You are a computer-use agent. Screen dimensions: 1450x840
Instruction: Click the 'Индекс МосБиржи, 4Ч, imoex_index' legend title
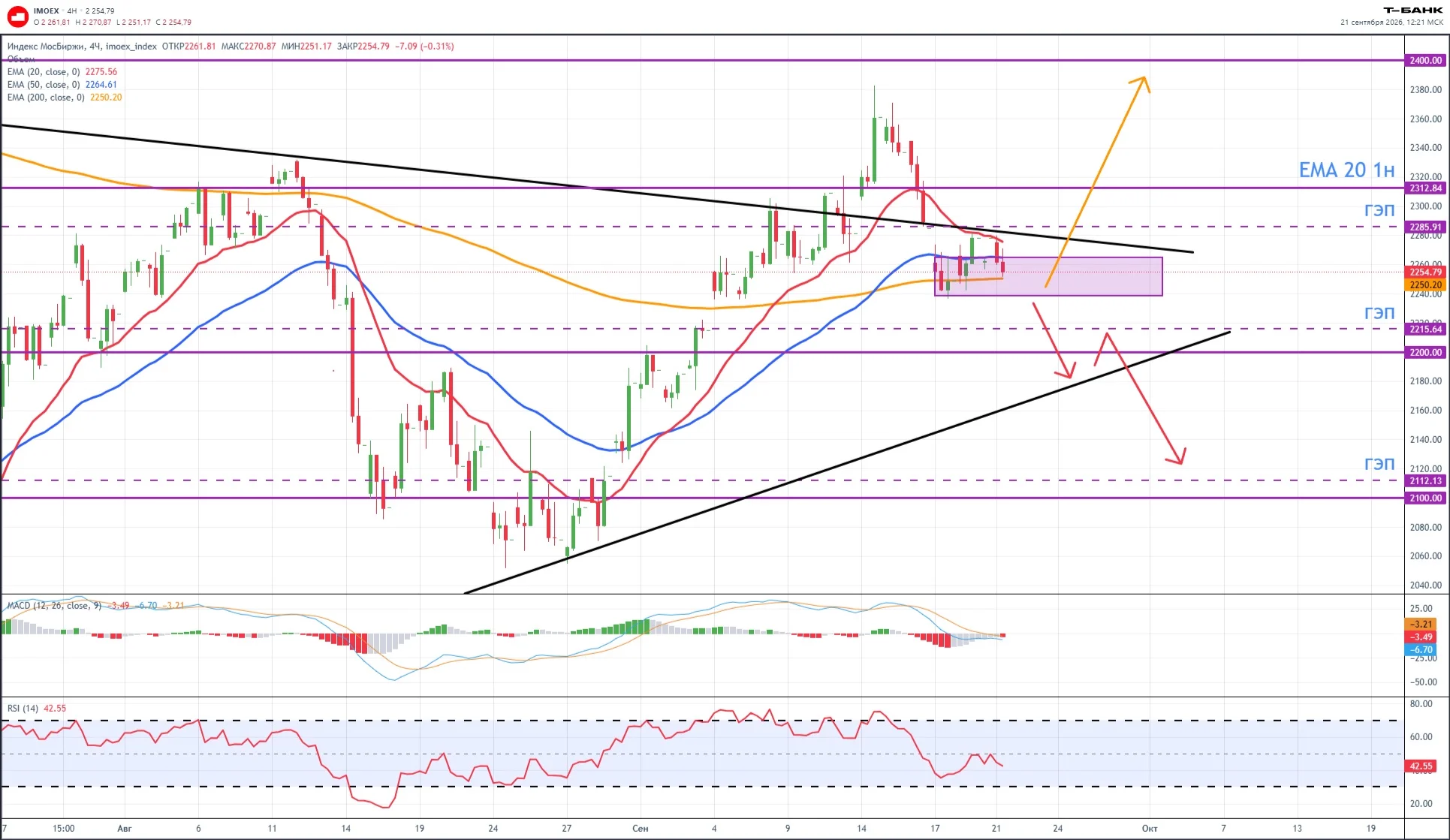[x=82, y=46]
